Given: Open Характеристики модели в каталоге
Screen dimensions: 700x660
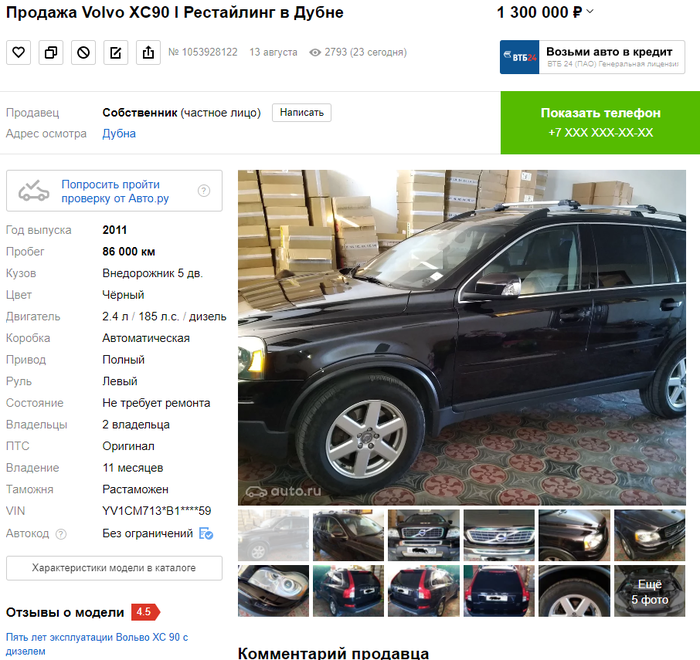Looking at the screenshot, I should (x=114, y=568).
